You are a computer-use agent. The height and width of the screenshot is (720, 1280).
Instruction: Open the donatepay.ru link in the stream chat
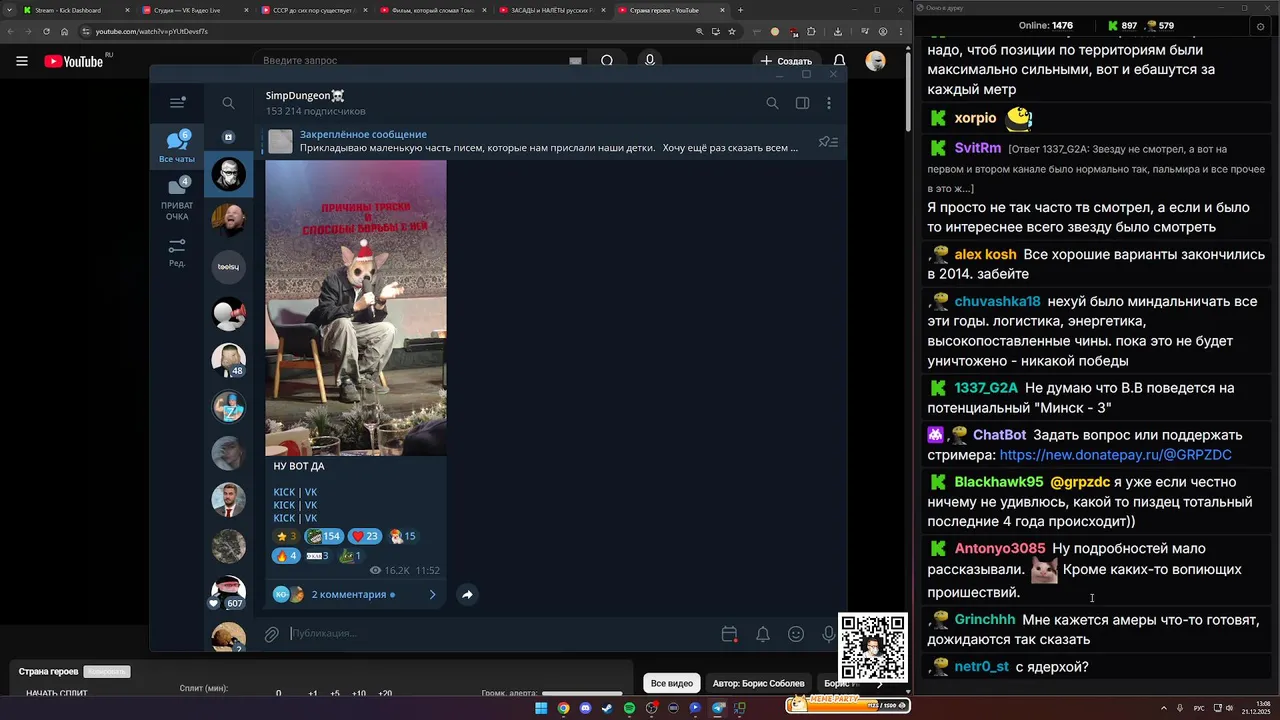(1115, 455)
